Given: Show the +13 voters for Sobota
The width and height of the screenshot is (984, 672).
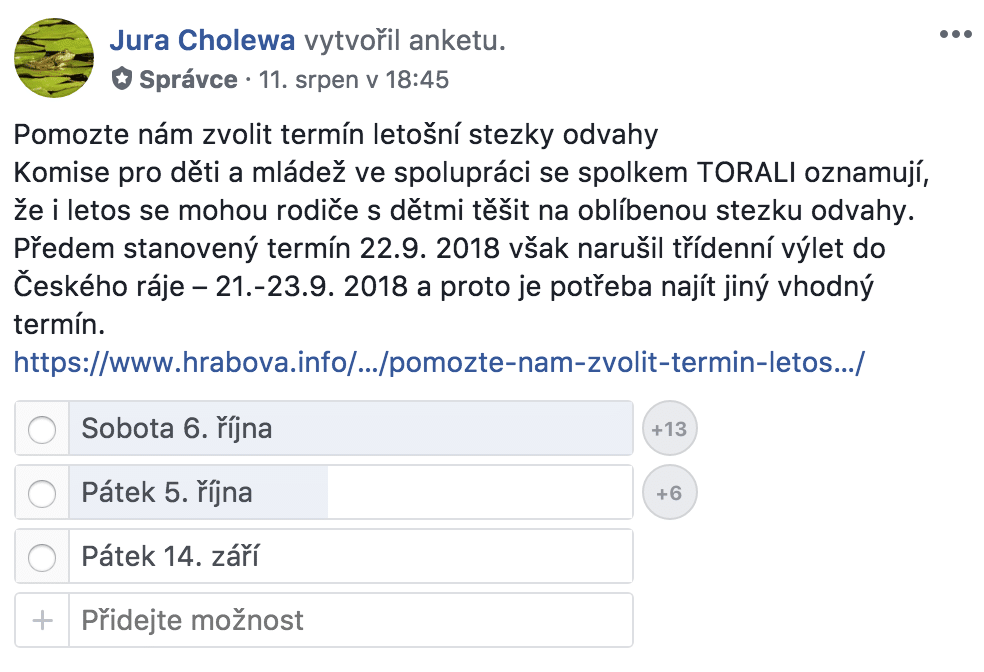Looking at the screenshot, I should [x=670, y=429].
